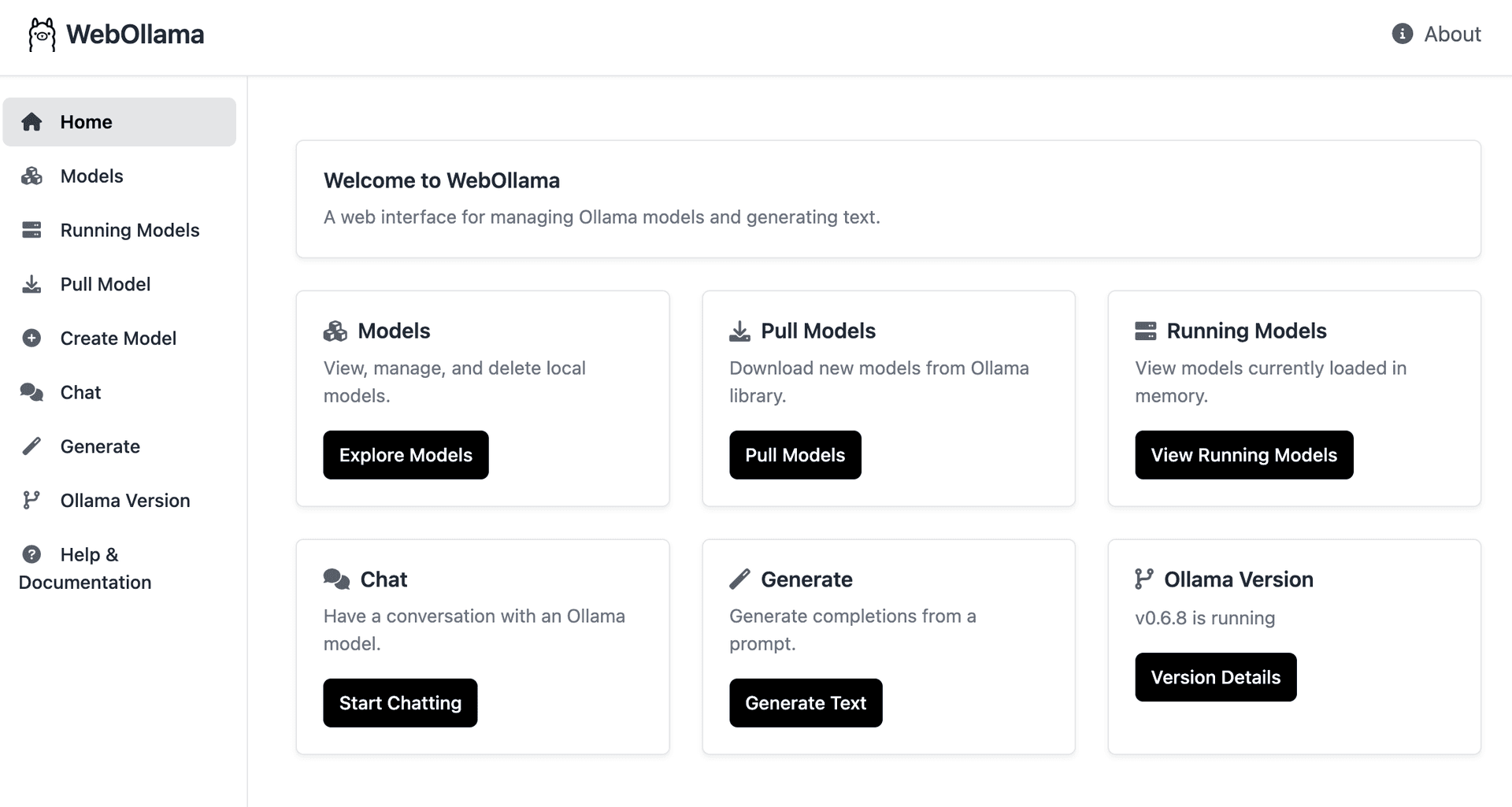The height and width of the screenshot is (807, 1512).
Task: Click the WebOllama title text in header
Action: [135, 35]
